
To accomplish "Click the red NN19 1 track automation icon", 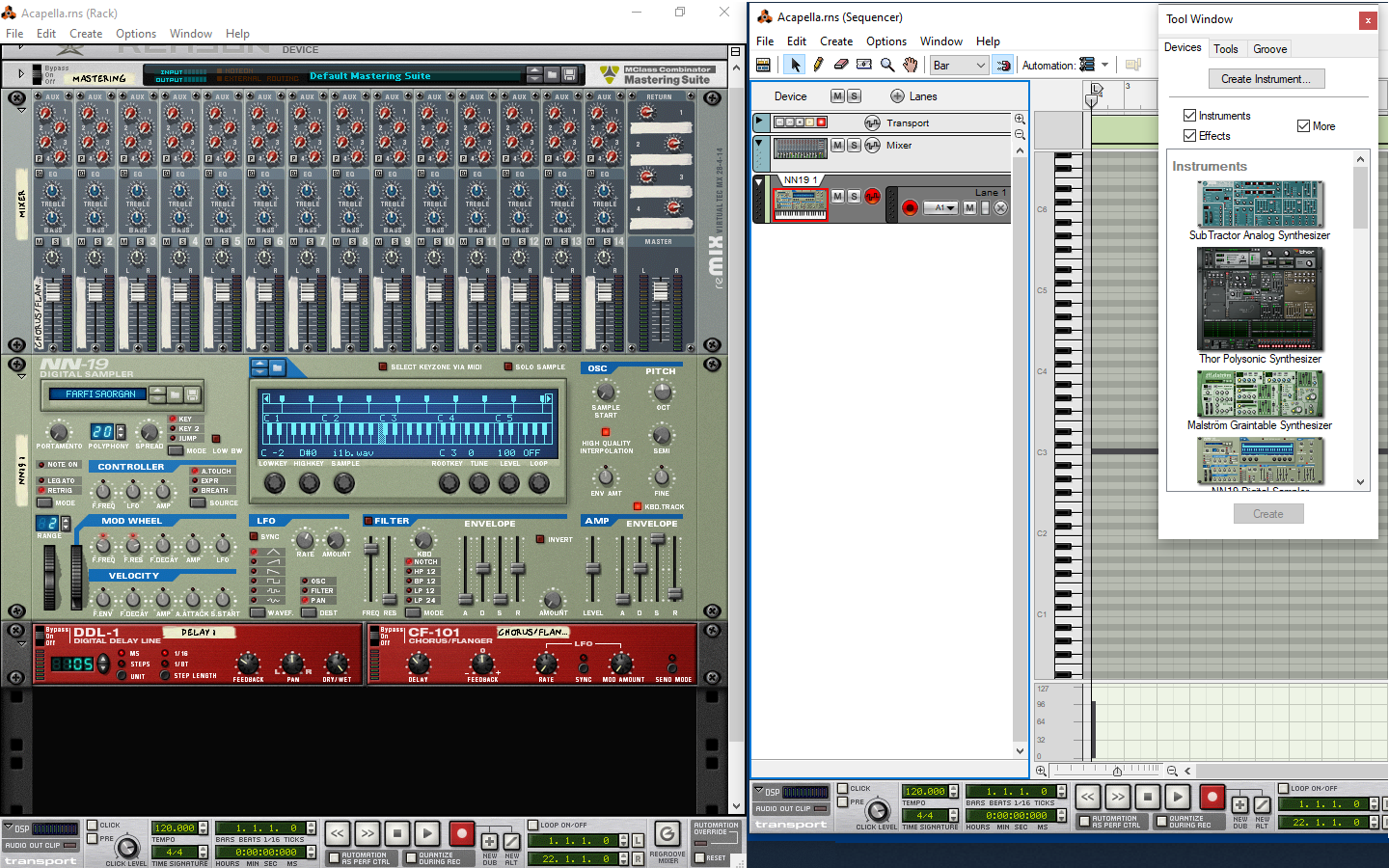I will [x=872, y=197].
